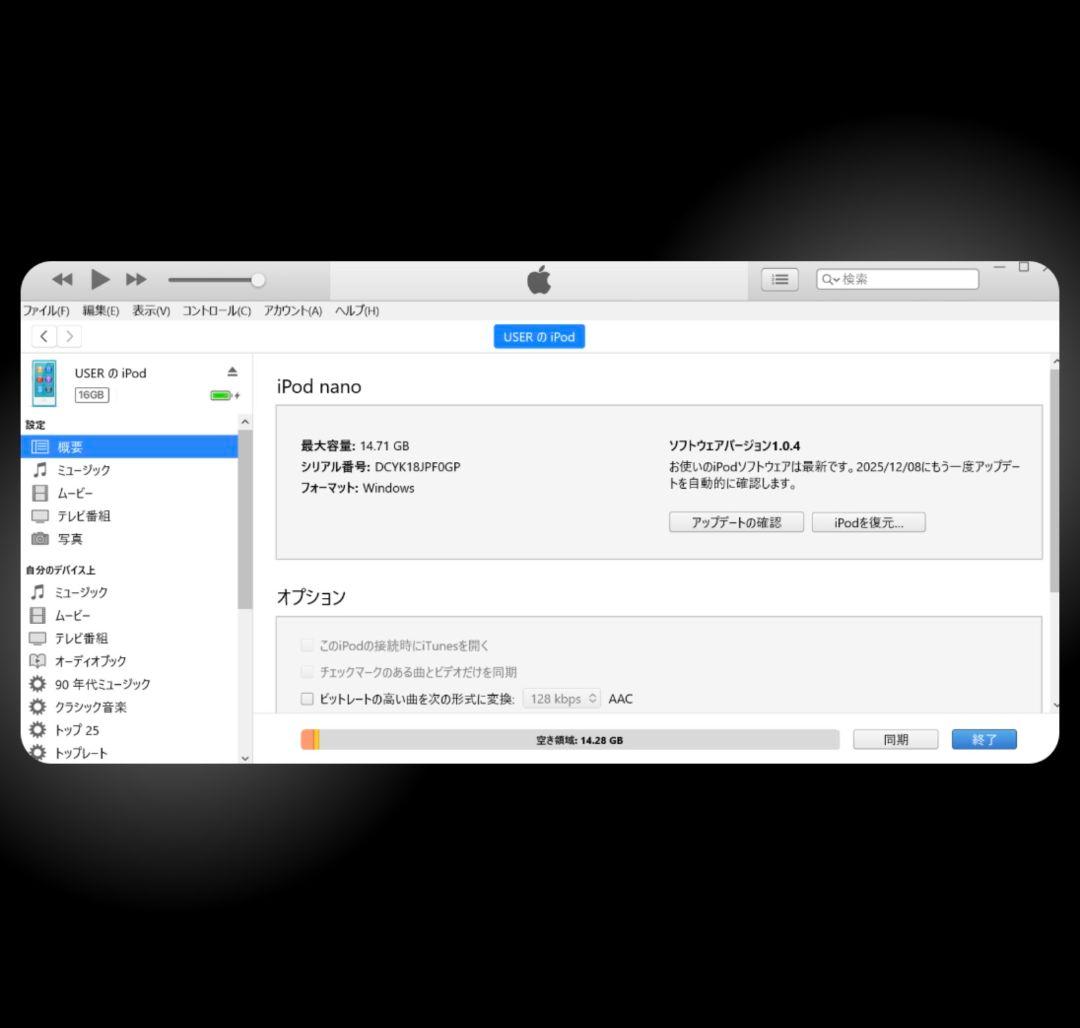Click the fast-forward playback icon
This screenshot has height=1028, width=1080.
tap(136, 280)
